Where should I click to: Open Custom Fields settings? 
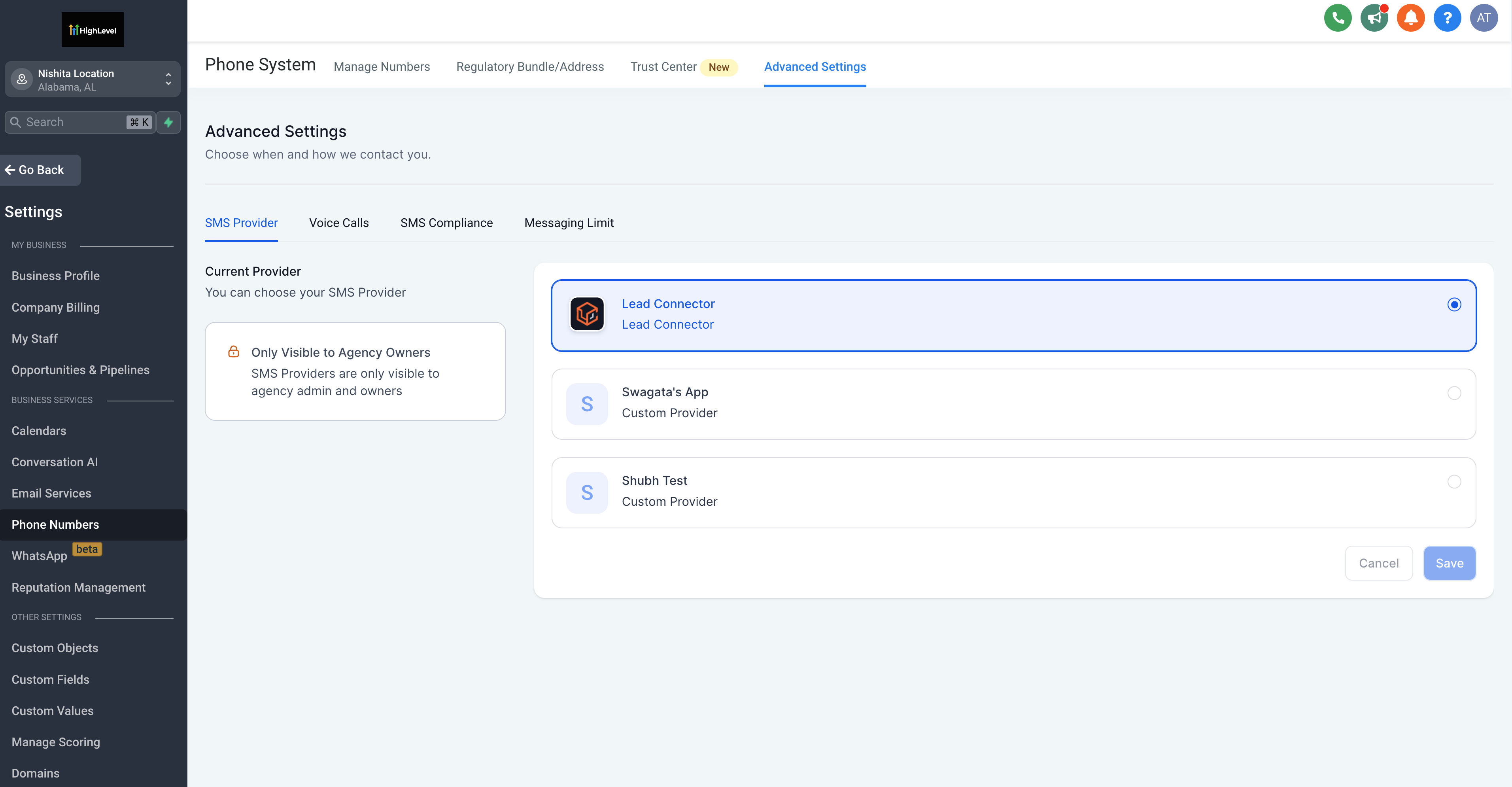point(51,679)
